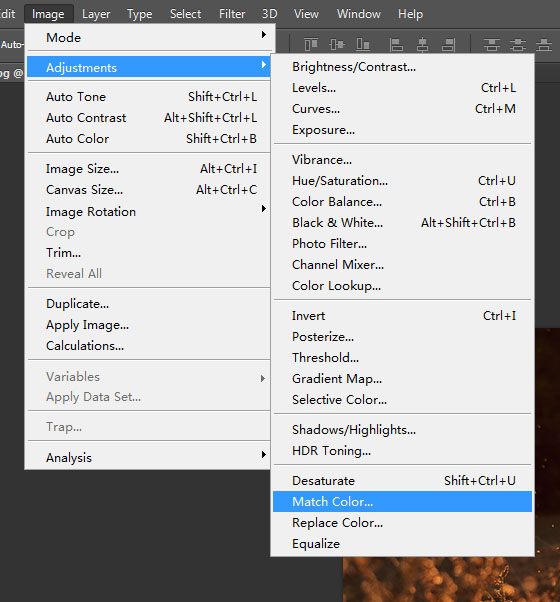
Task: Click the align top edges icon
Action: click(x=311, y=45)
